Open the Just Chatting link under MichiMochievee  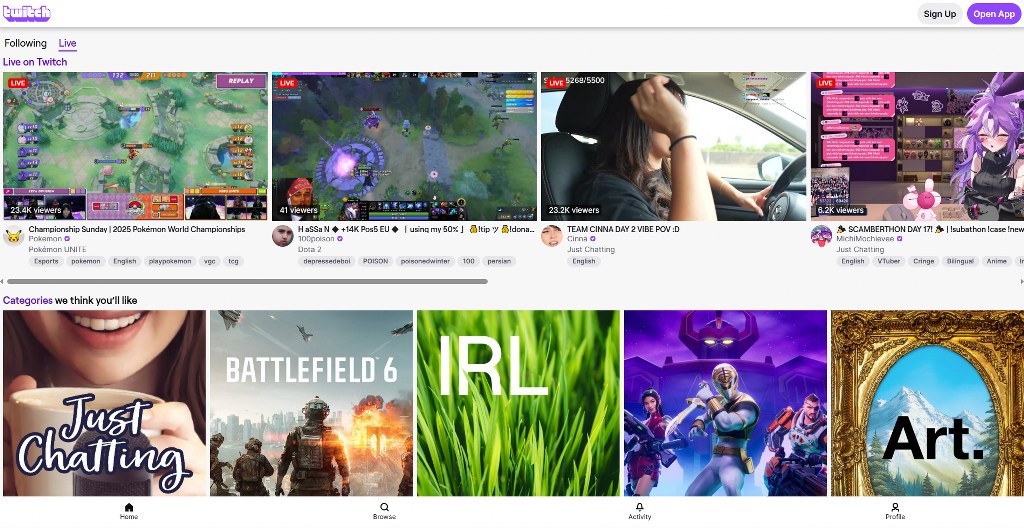pos(860,250)
